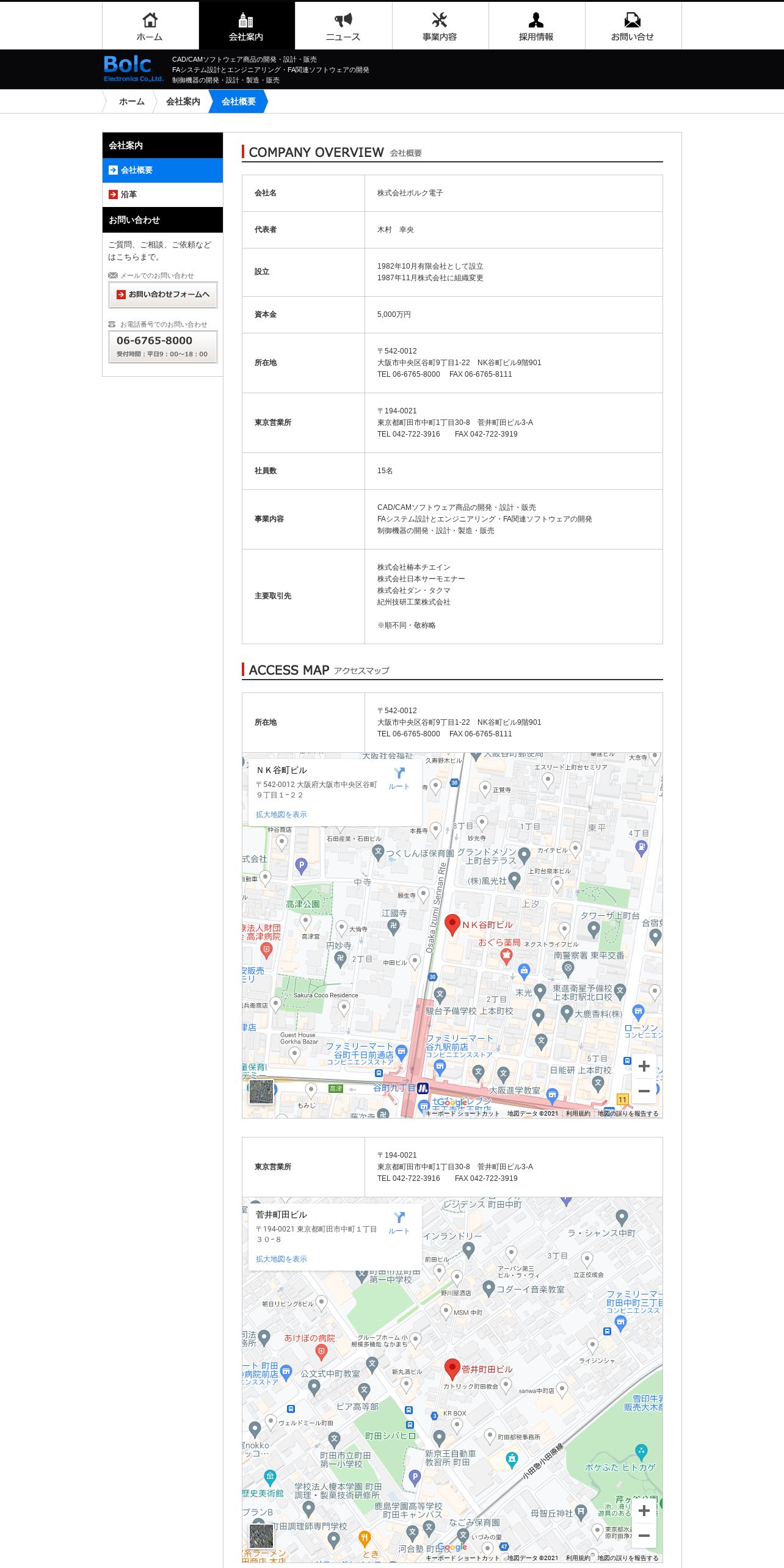Open the お問い合わせフォームへ button
Image resolution: width=784 pixels, height=1568 pixels.
(x=163, y=295)
